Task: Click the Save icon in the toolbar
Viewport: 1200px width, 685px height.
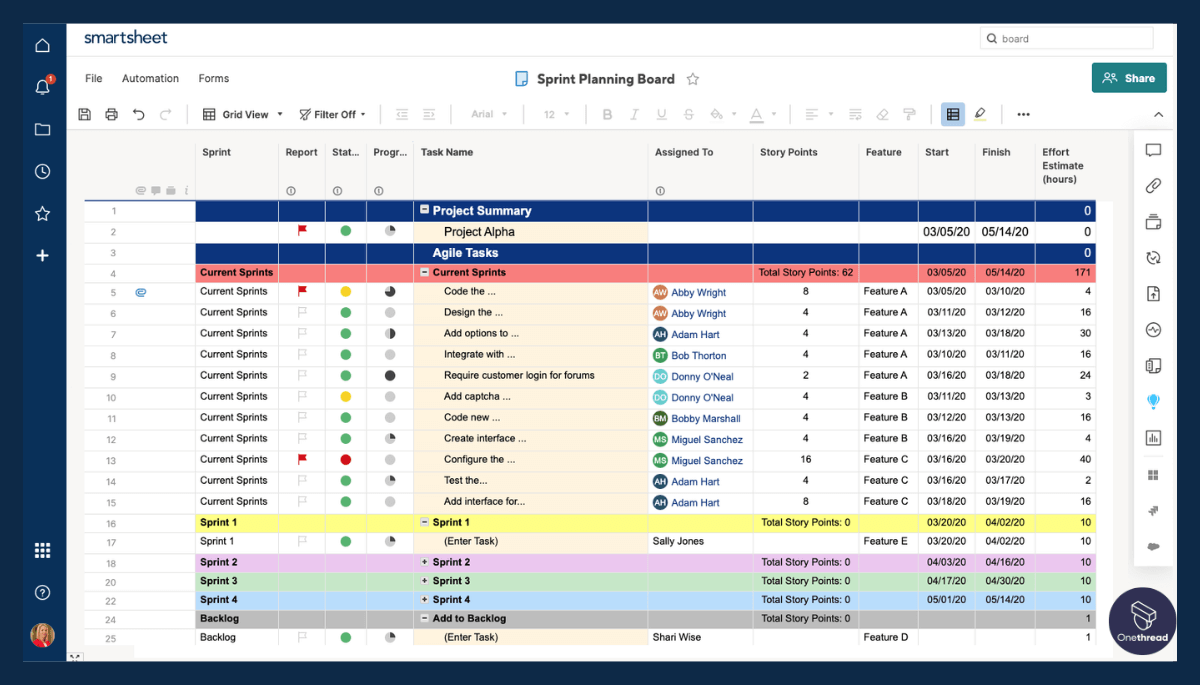Action: click(85, 114)
